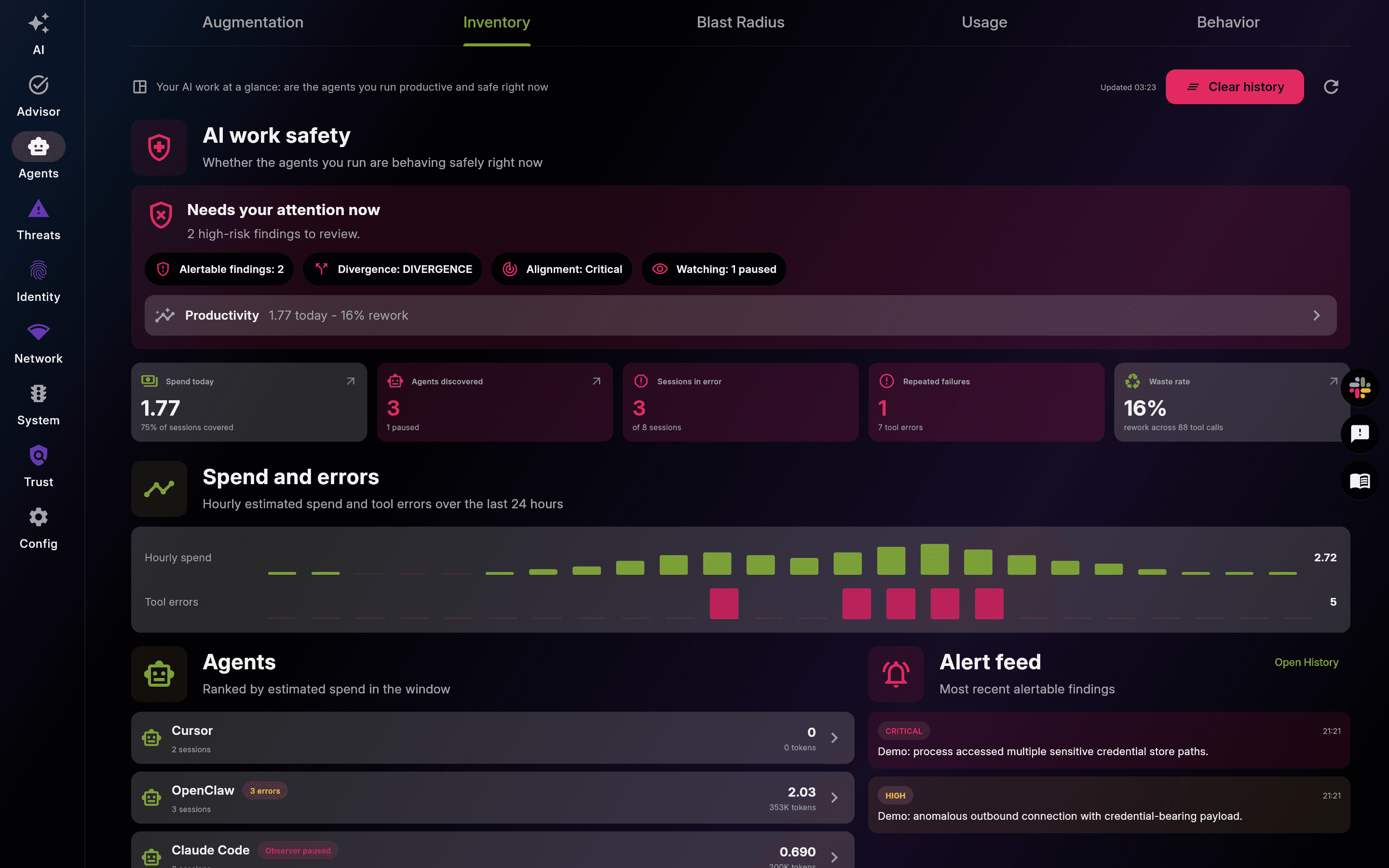Click the Spend and errors chart icon
The height and width of the screenshot is (868, 1389).
click(x=159, y=489)
